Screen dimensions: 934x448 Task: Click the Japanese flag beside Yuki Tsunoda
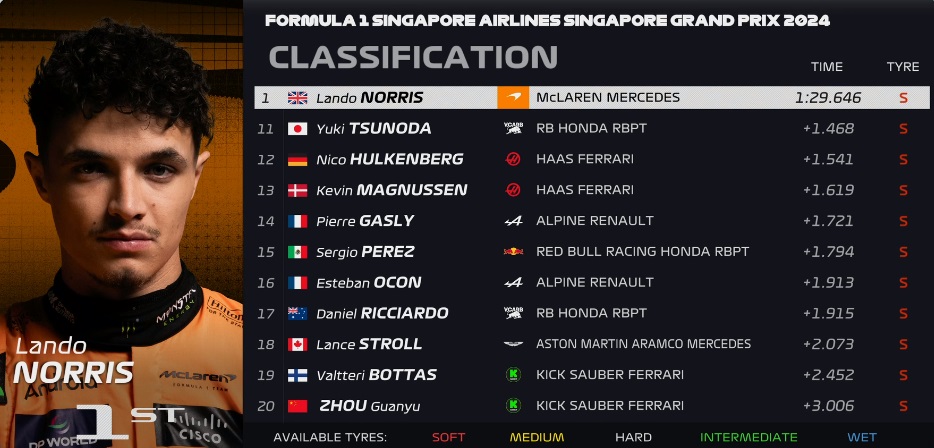tap(297, 129)
